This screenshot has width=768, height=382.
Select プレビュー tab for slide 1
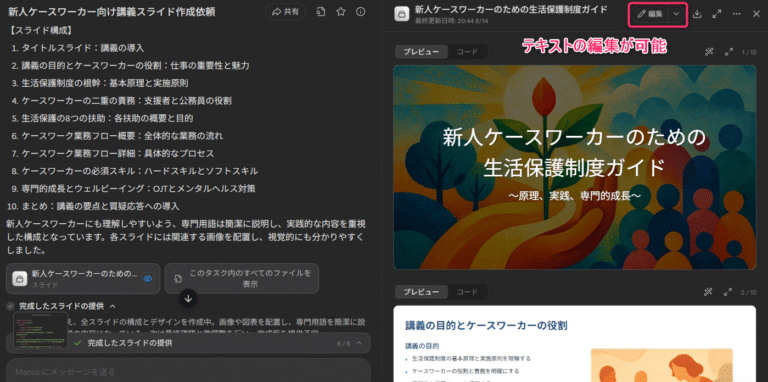[x=421, y=52]
